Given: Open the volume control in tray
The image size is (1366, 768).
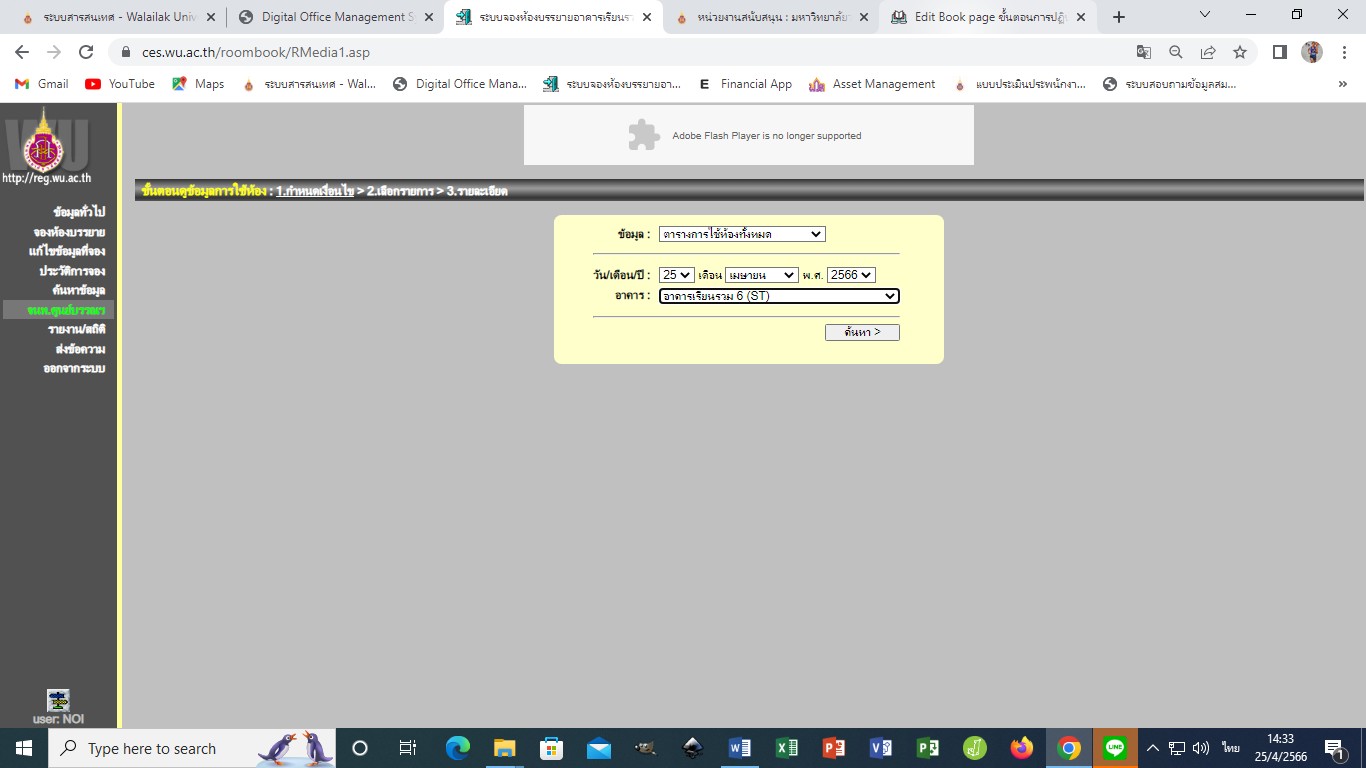Looking at the screenshot, I should click(x=1201, y=748).
